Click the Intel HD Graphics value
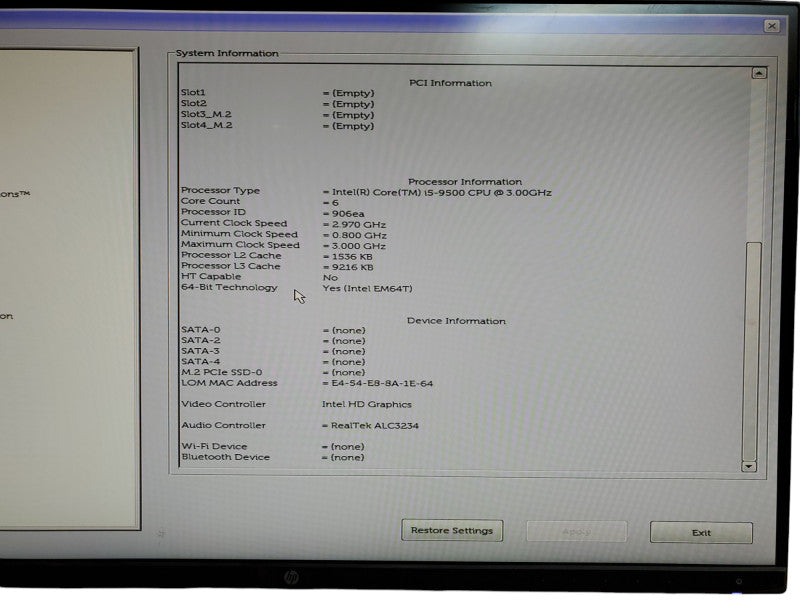The image size is (800, 600). click(x=367, y=405)
